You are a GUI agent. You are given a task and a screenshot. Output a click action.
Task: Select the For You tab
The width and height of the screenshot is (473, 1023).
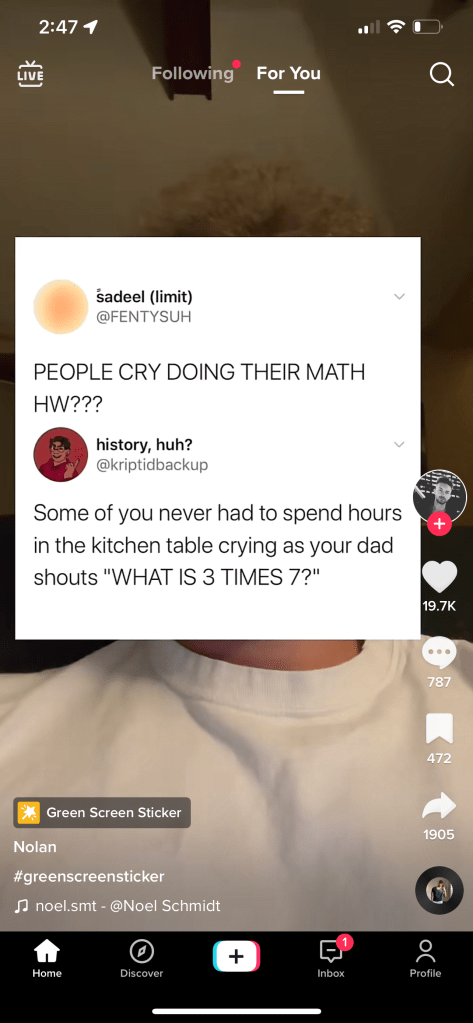pyautogui.click(x=288, y=73)
